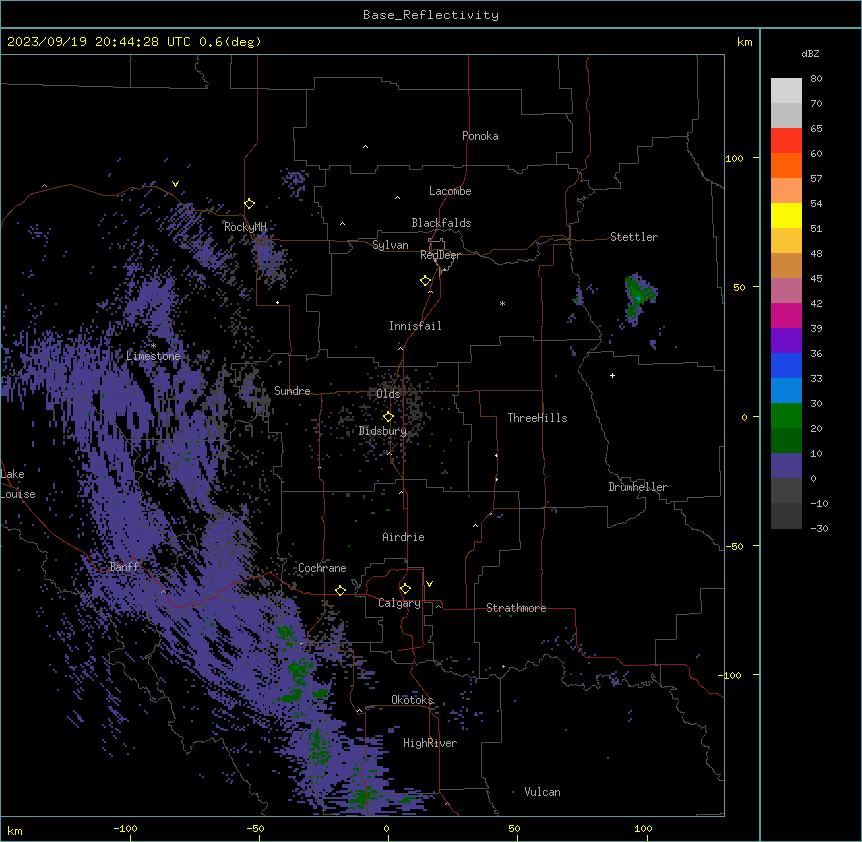This screenshot has width=862, height=842.
Task: Click the Olds town label
Action: tap(388, 394)
